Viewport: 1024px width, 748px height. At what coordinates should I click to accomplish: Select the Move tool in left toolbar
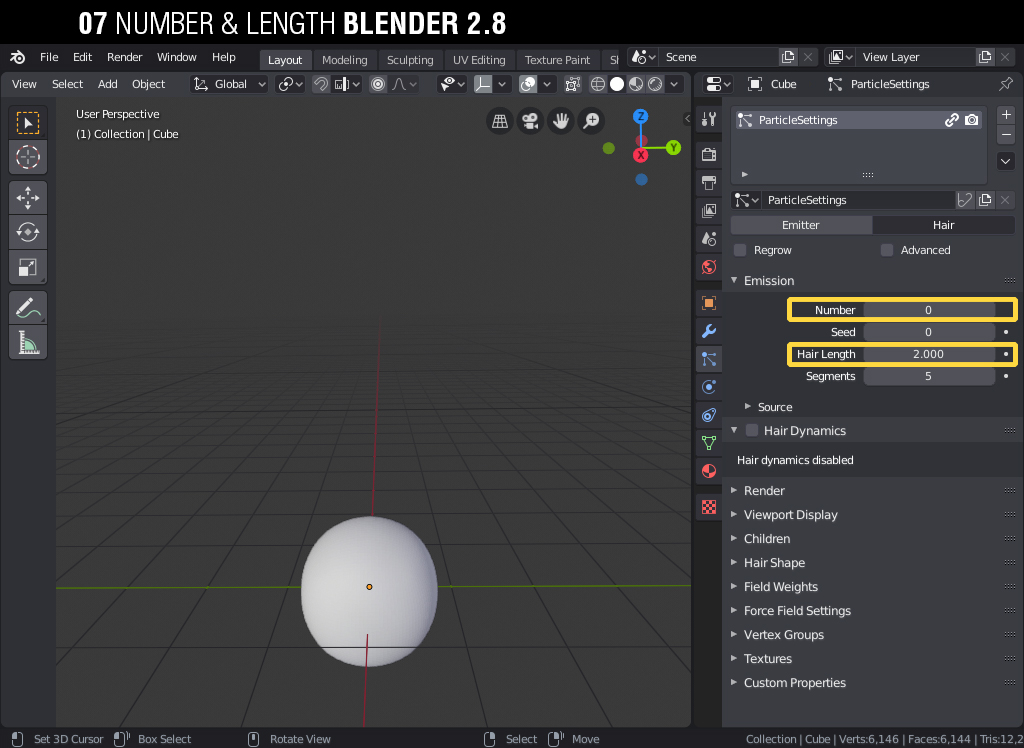click(28, 197)
